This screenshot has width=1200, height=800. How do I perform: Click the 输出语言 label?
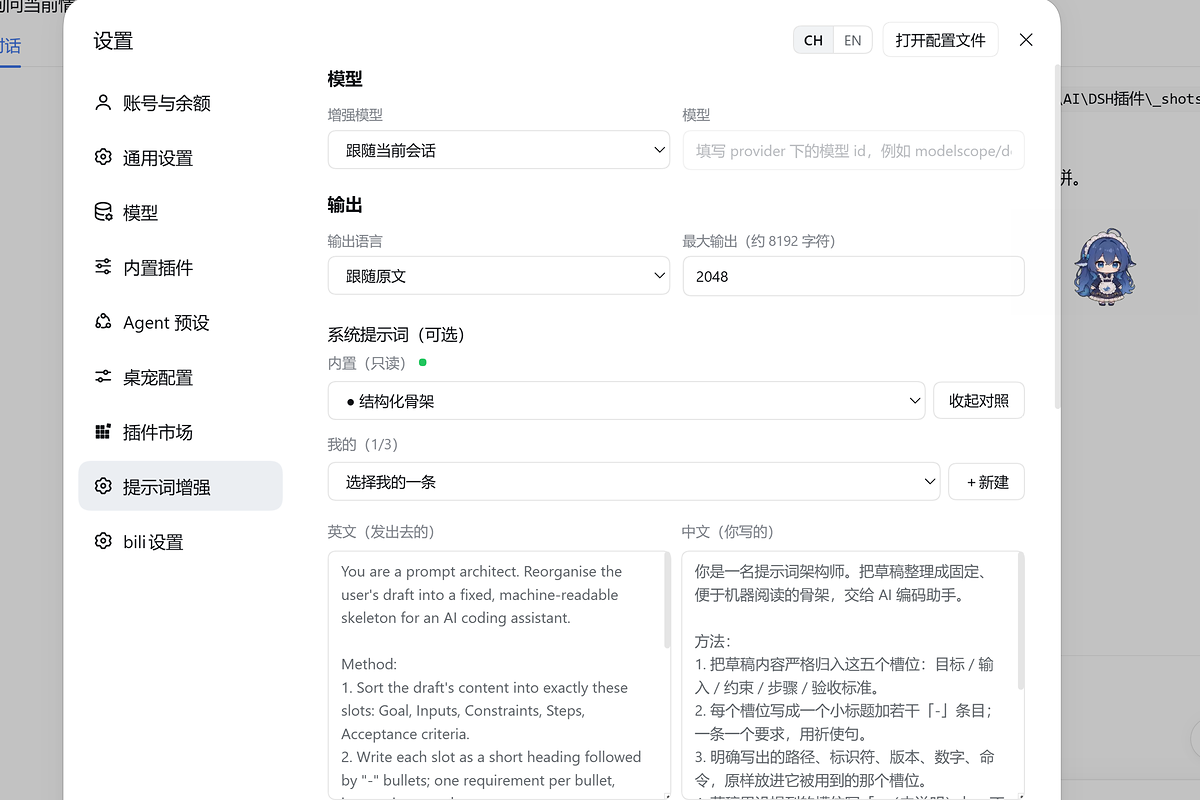tap(355, 241)
